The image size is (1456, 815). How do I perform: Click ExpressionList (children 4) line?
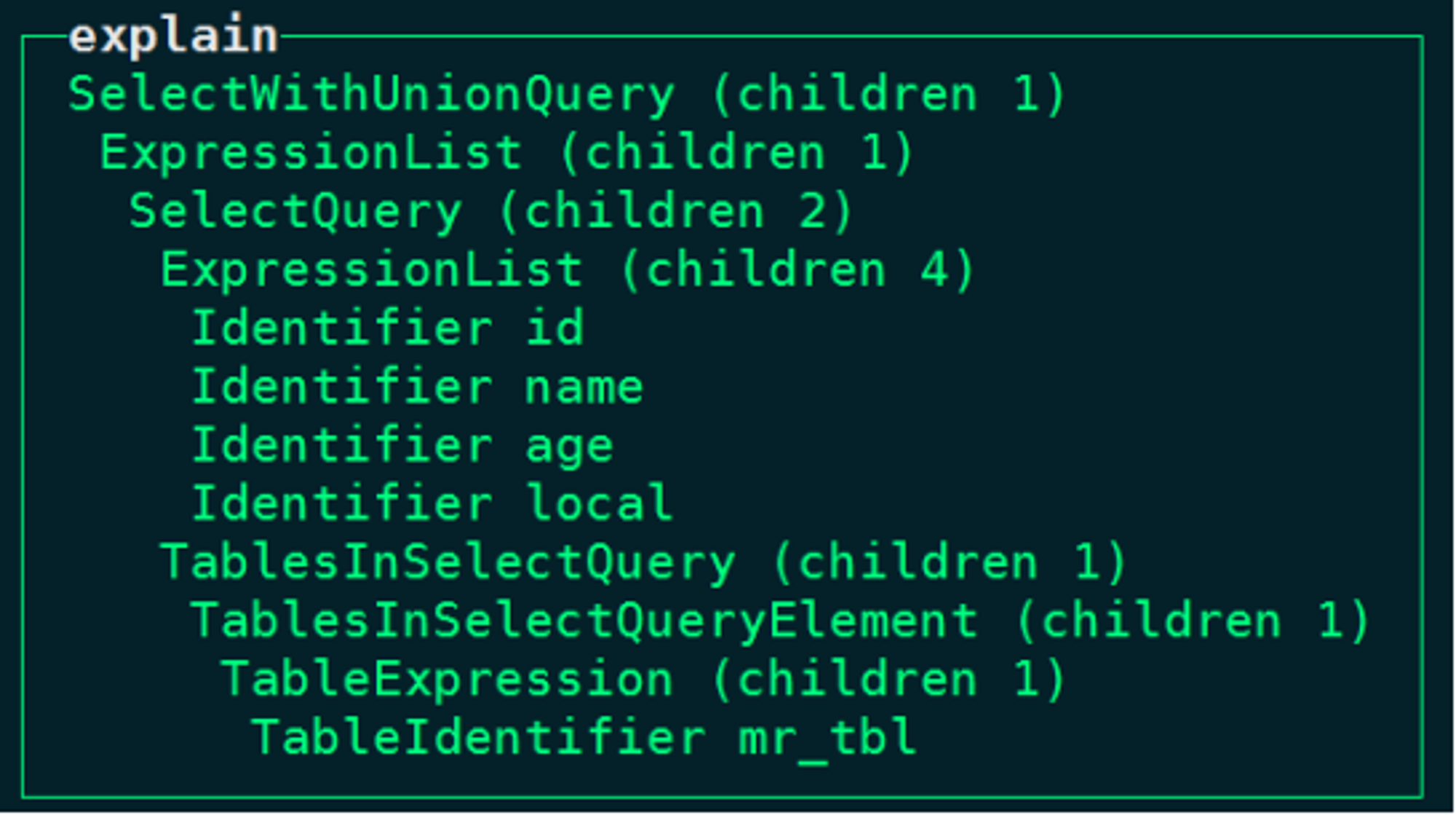pos(568,270)
